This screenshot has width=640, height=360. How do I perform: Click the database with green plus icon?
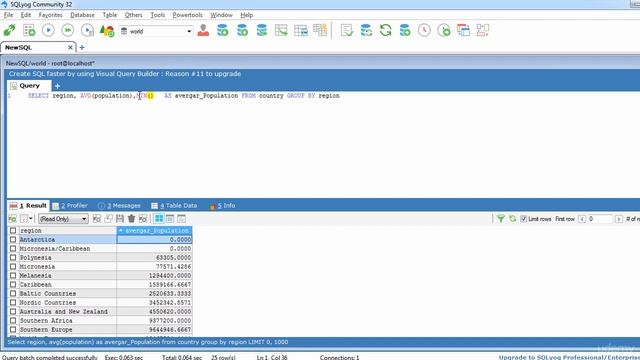pyautogui.click(x=405, y=30)
